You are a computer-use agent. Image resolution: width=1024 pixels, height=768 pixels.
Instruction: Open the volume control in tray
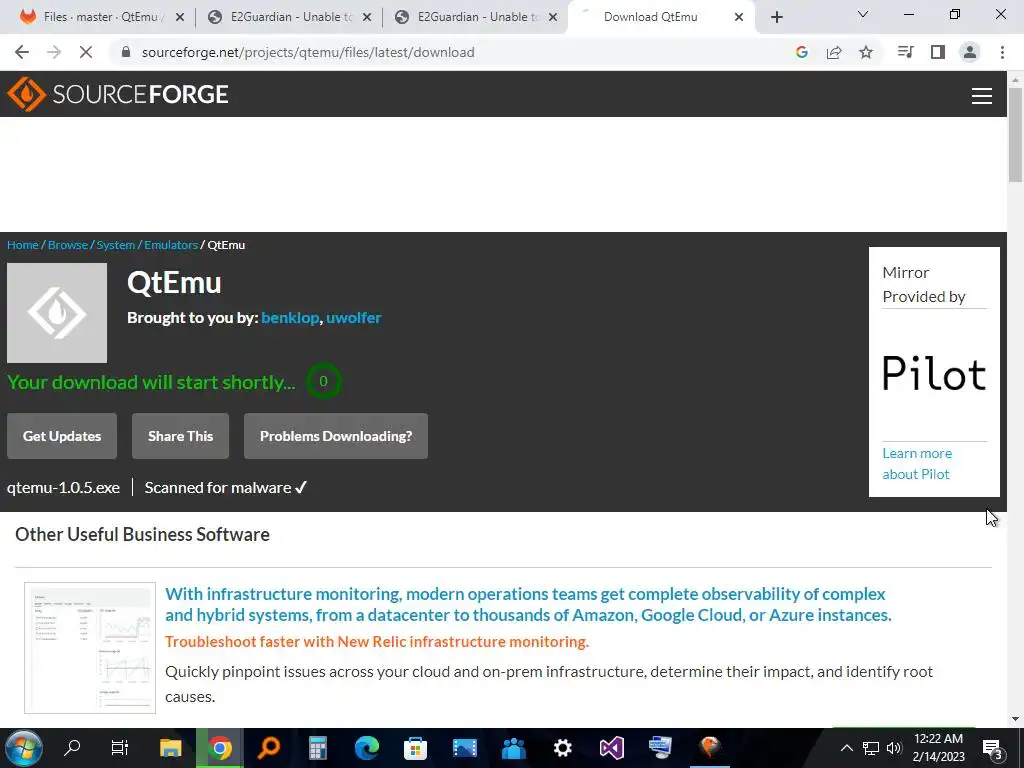894,748
